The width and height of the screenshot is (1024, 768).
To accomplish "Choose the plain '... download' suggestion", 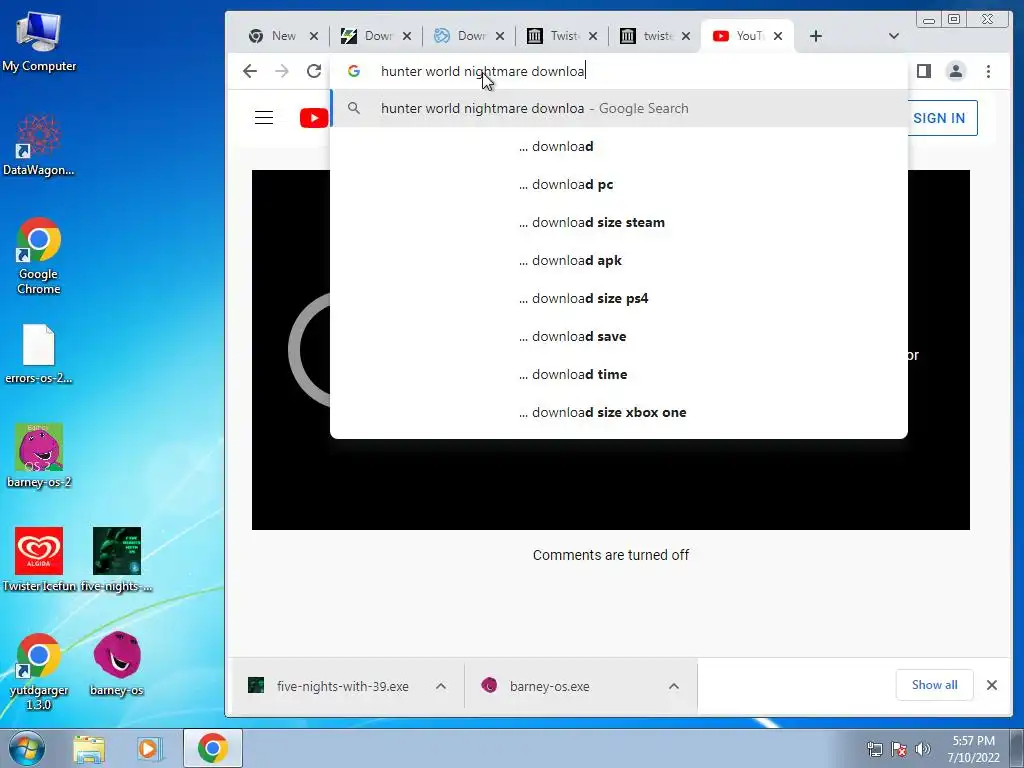I will pyautogui.click(x=619, y=146).
